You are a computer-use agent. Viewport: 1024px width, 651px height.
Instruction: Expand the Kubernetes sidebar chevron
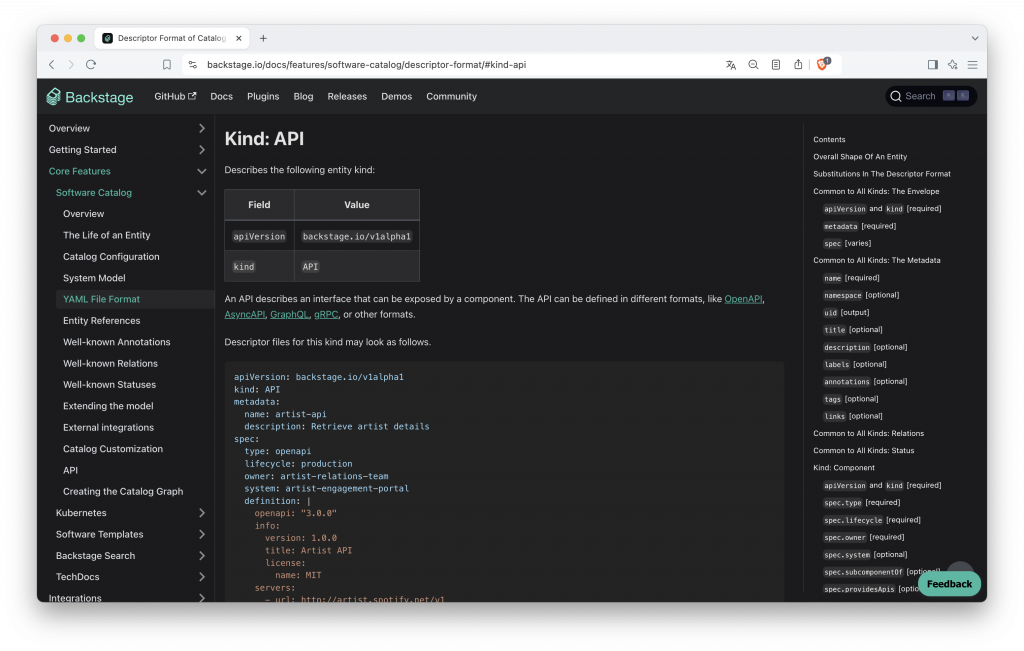click(202, 513)
